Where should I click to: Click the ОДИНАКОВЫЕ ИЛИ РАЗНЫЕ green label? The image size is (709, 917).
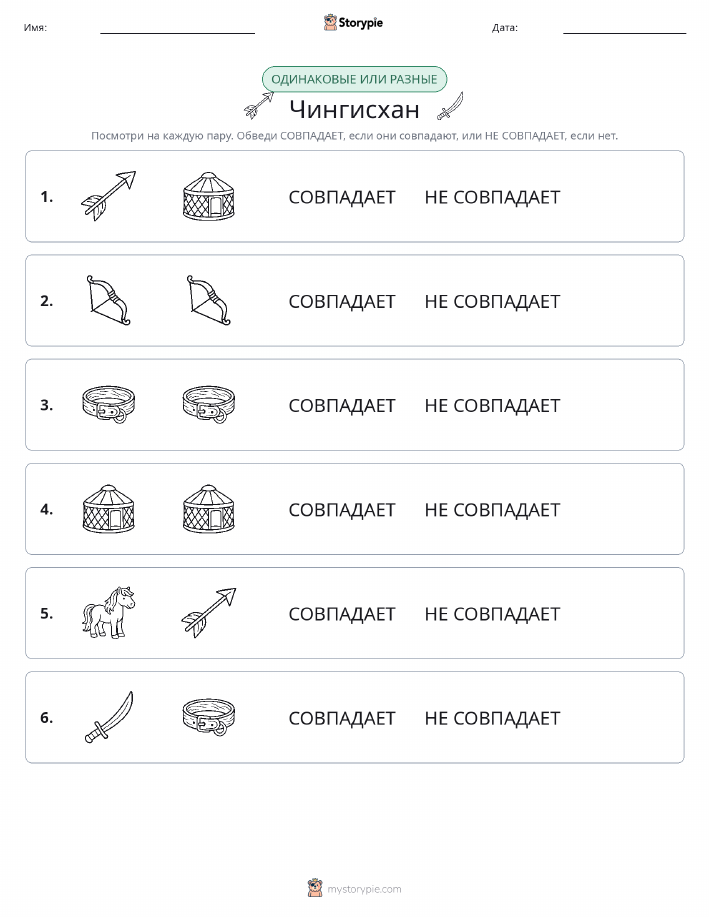click(x=354, y=79)
